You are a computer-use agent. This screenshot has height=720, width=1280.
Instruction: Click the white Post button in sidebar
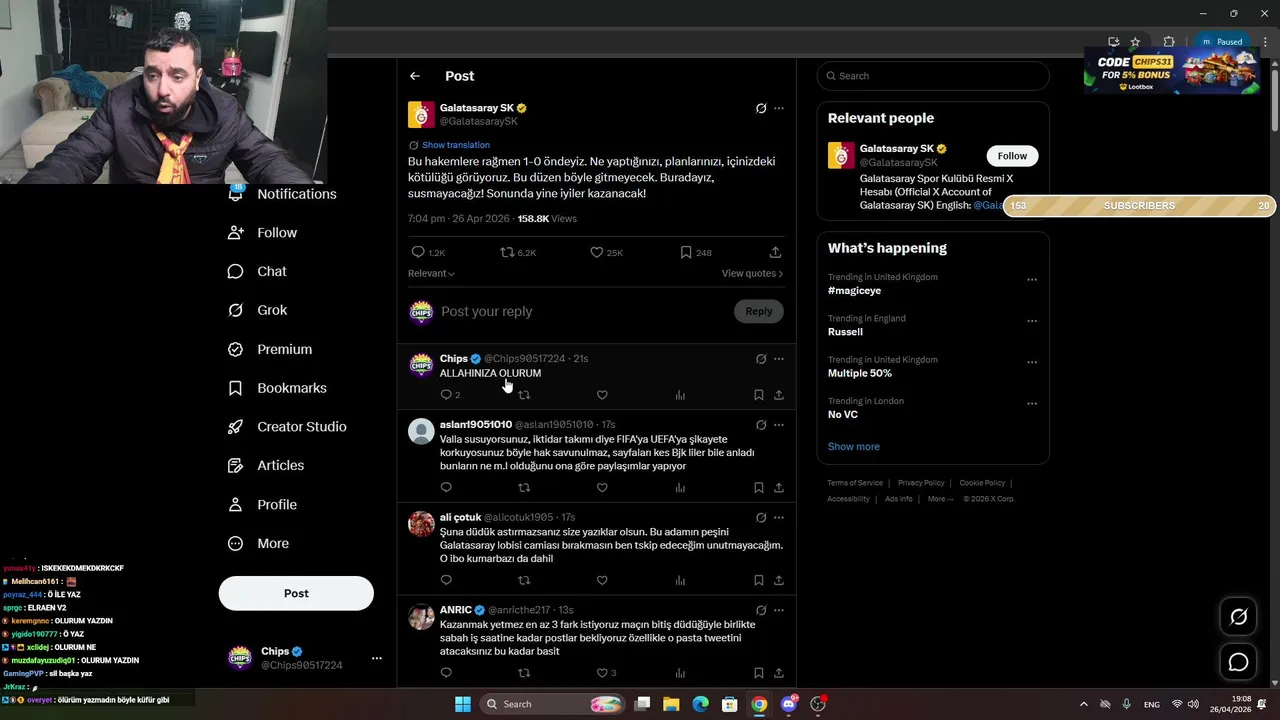click(296, 593)
